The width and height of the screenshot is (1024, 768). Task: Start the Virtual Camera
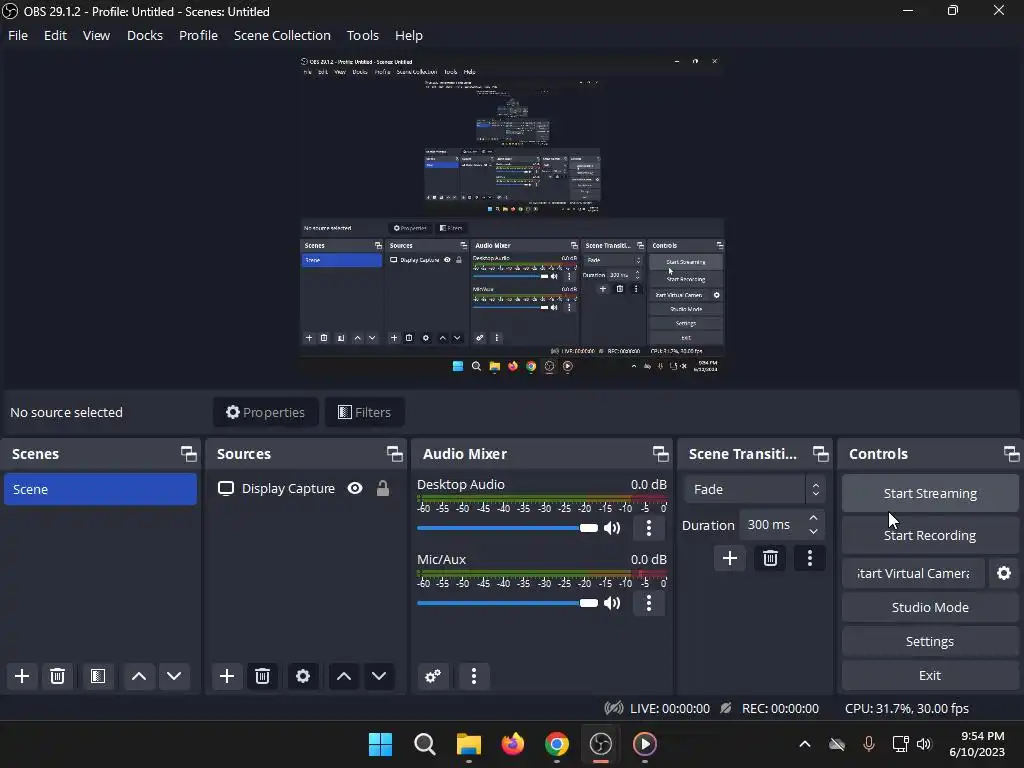913,573
